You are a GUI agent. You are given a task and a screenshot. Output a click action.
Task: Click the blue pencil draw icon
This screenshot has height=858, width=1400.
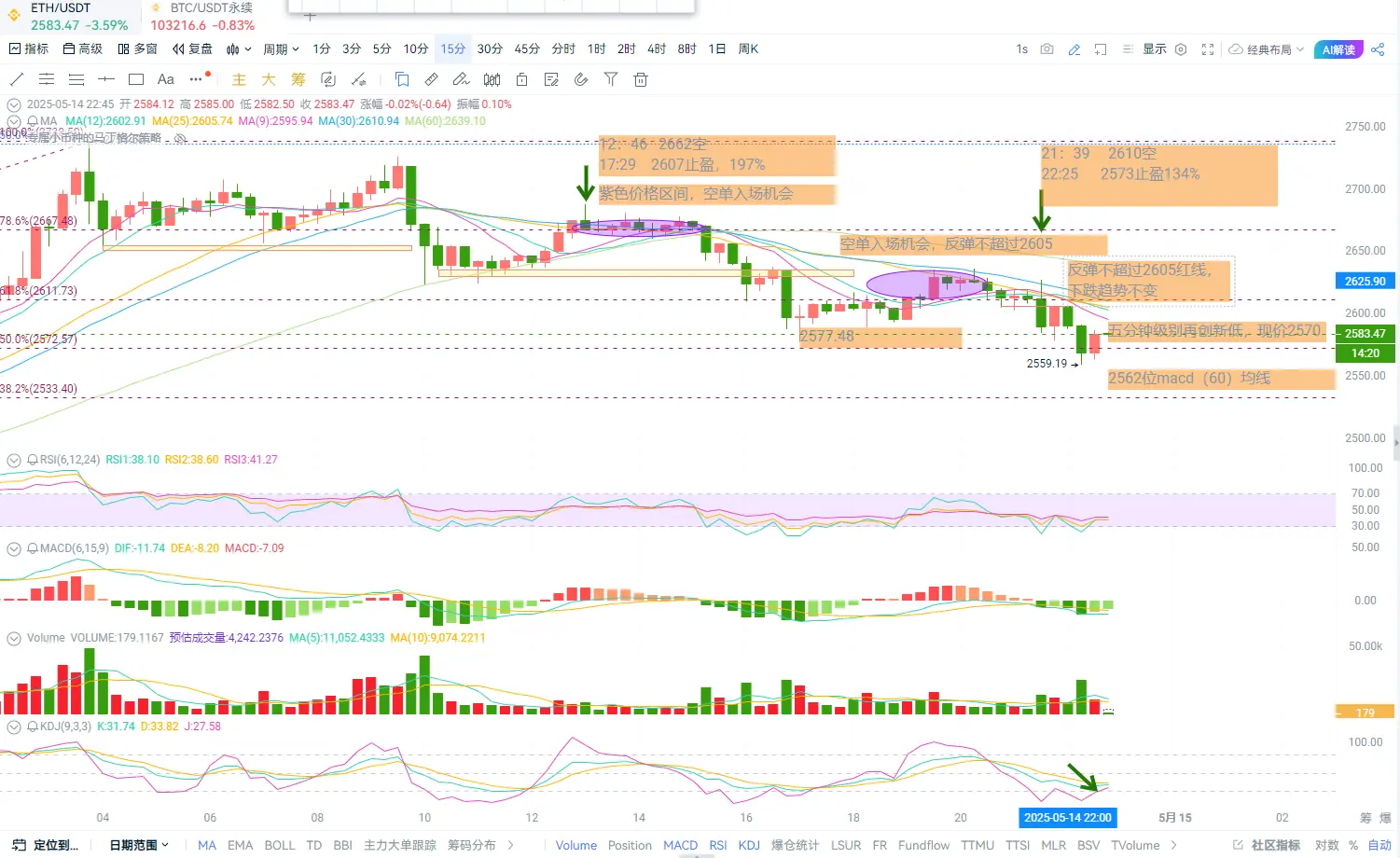click(1074, 49)
